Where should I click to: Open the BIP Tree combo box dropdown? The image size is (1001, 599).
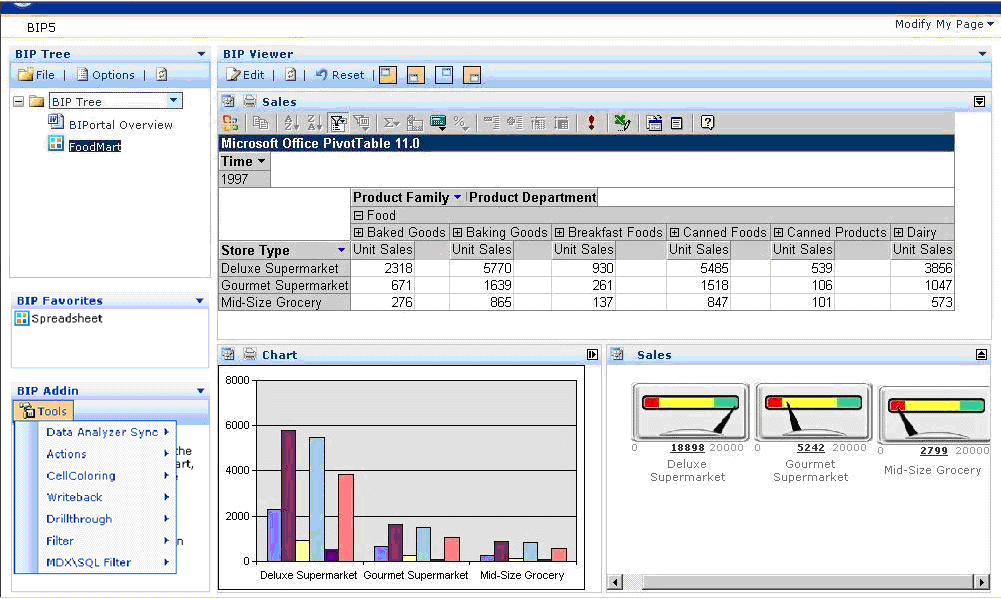pos(174,101)
